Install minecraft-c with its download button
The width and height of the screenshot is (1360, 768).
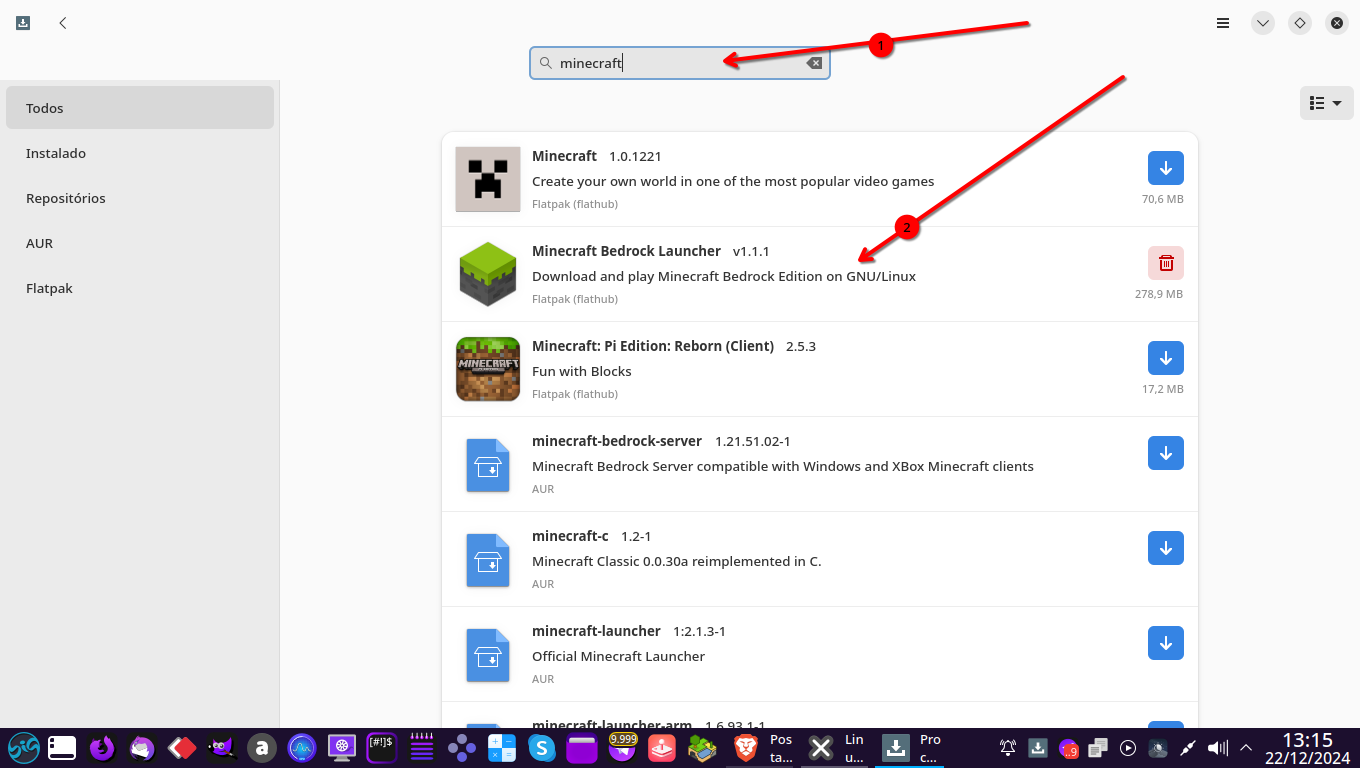pos(1166,548)
